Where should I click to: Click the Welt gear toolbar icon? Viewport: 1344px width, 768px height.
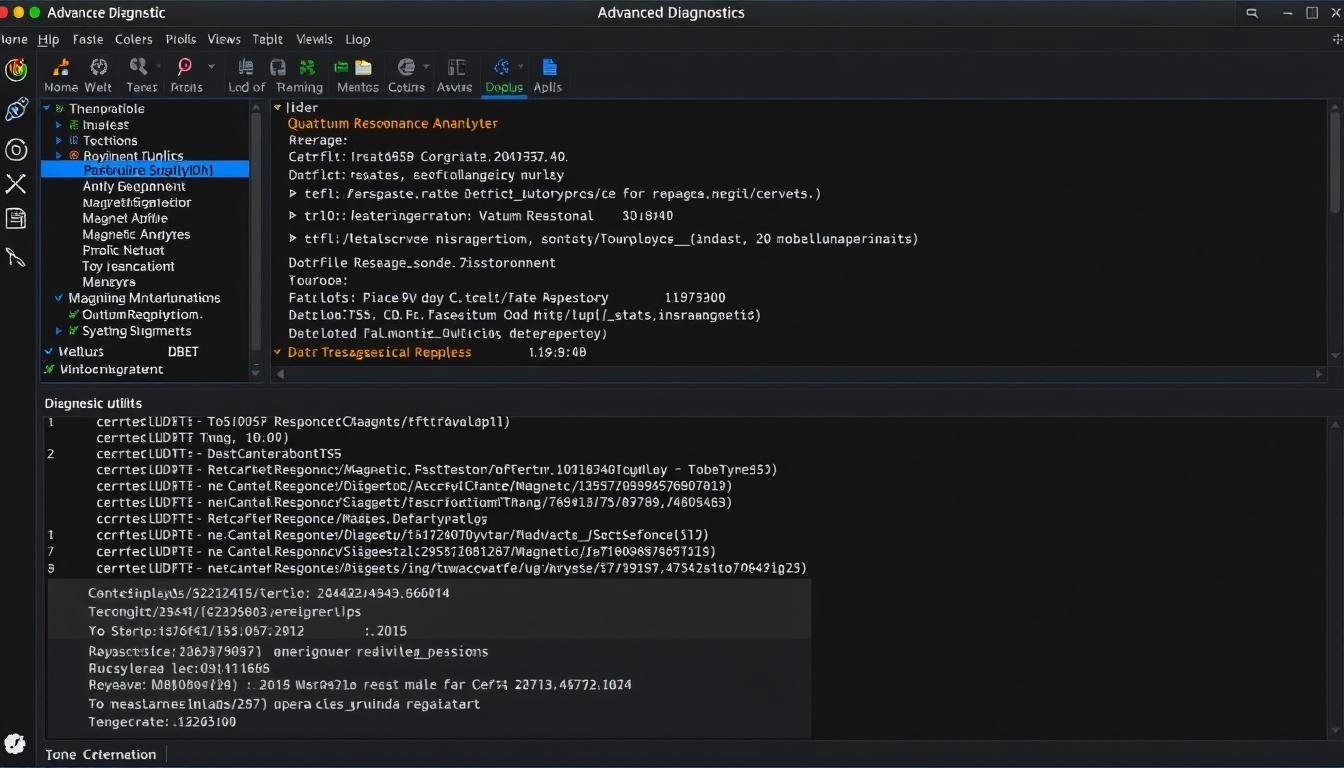pos(99,68)
